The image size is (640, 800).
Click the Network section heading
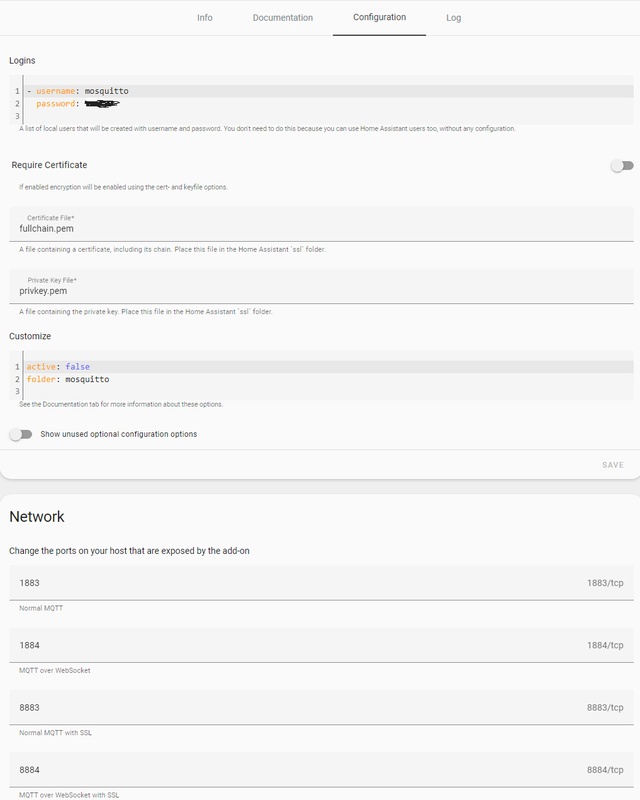click(x=37, y=517)
